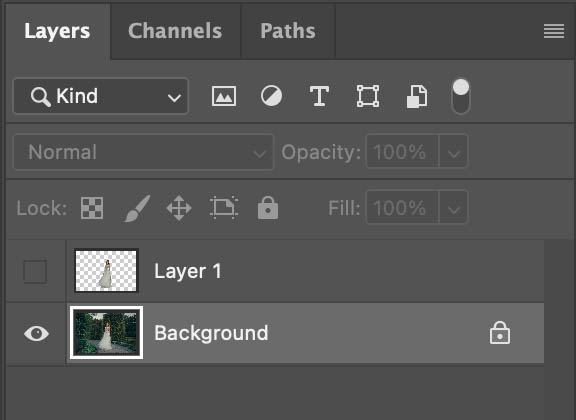Viewport: 576px width, 420px height.
Task: Toggle layer filtering on/off switch
Action: point(461,96)
